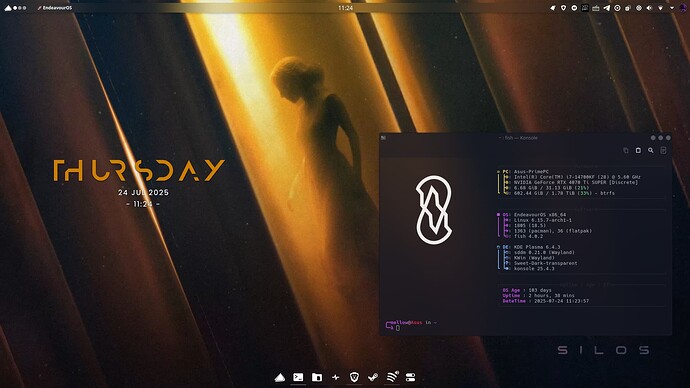Open the Wi-Fi network tray icon

(661, 8)
